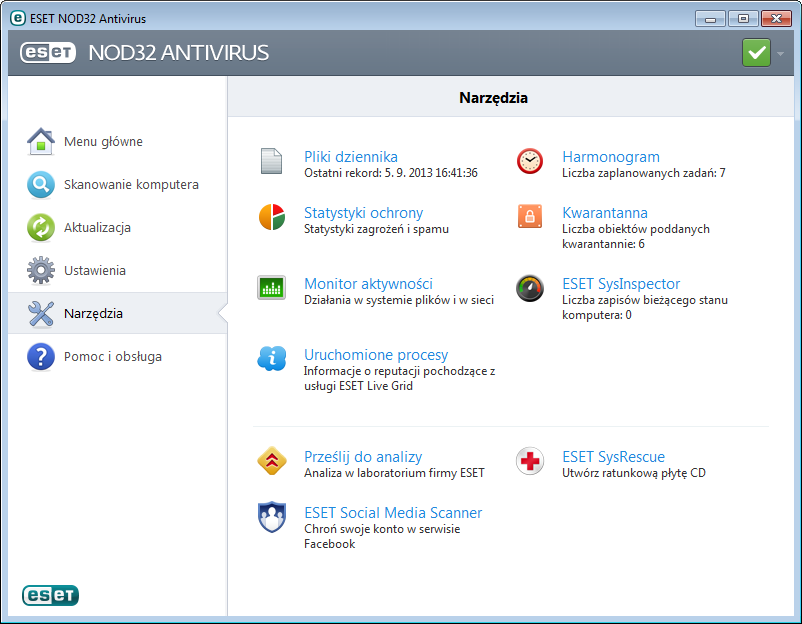Image resolution: width=802 pixels, height=624 pixels.
Task: Click text 'Liczba obiektów poddanych kwarantannie: 6'
Action: pos(636,236)
